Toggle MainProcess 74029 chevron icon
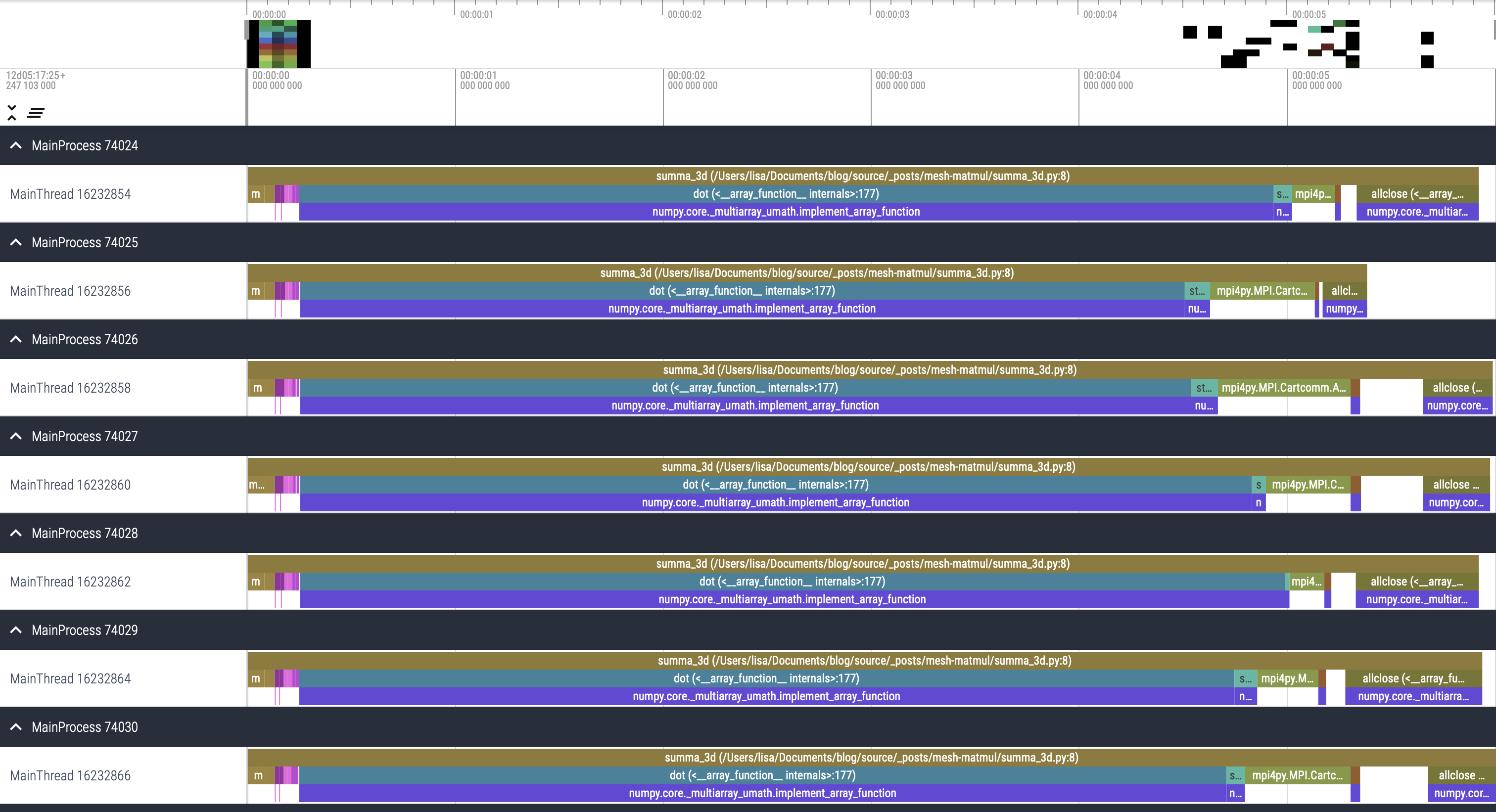Image resolution: width=1496 pixels, height=812 pixels. [x=16, y=631]
